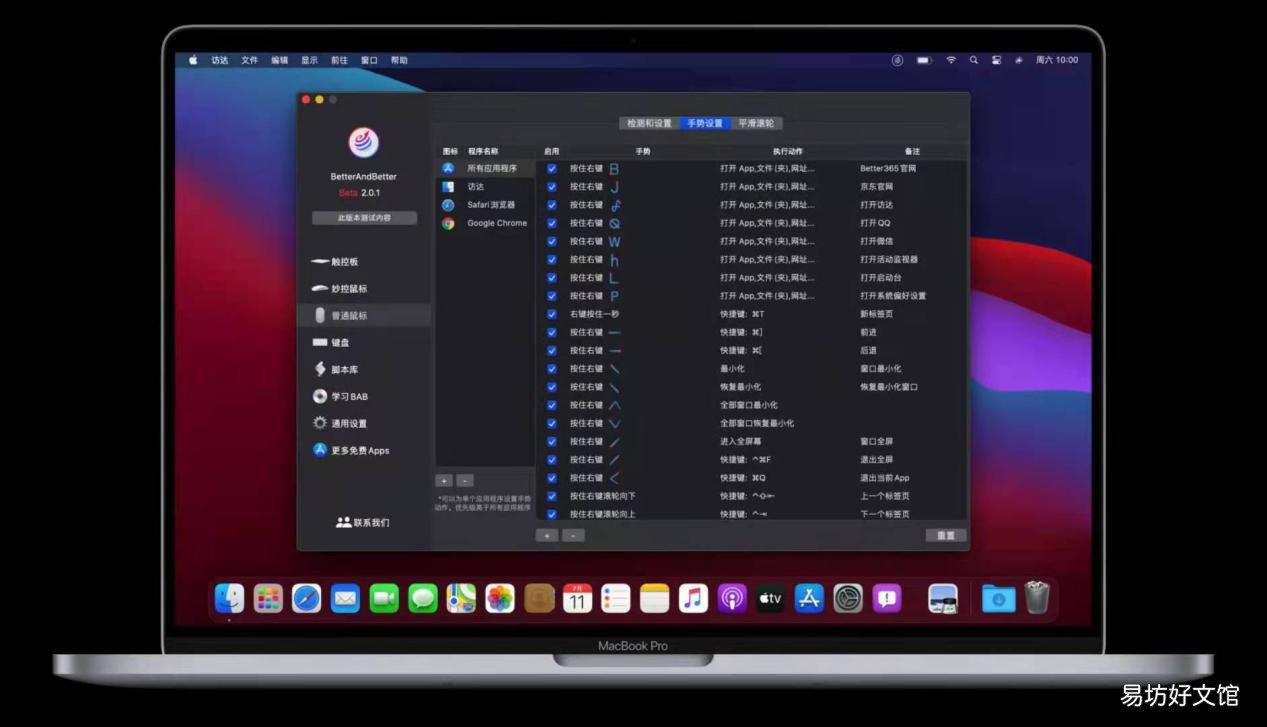Select the 右键按住一秒 gesture cell
1267x727 pixels.
click(594, 314)
